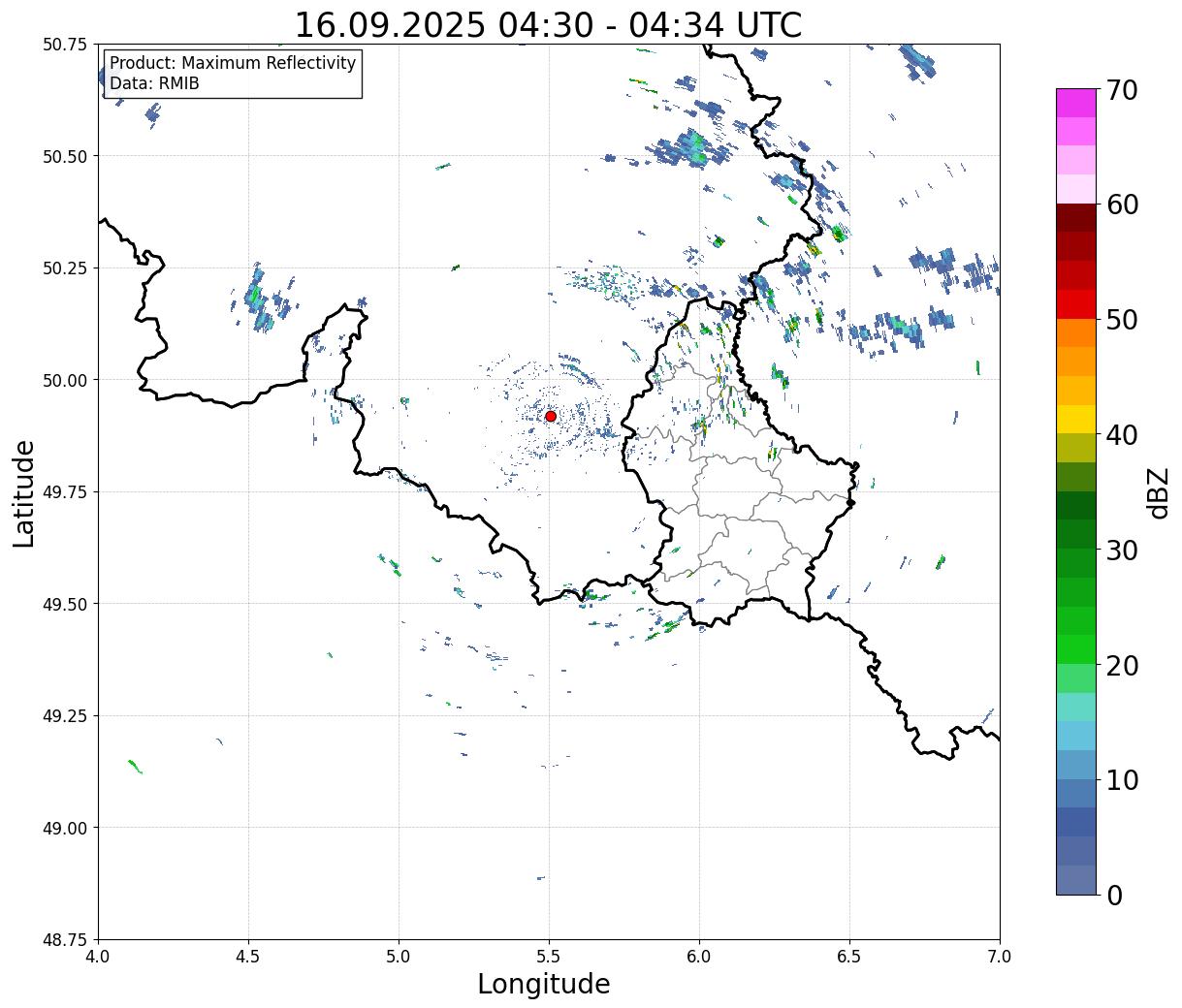Viewport: 1182px width, 1008px height.
Task: Click the colorbar tick label 50
Action: pos(1121,320)
